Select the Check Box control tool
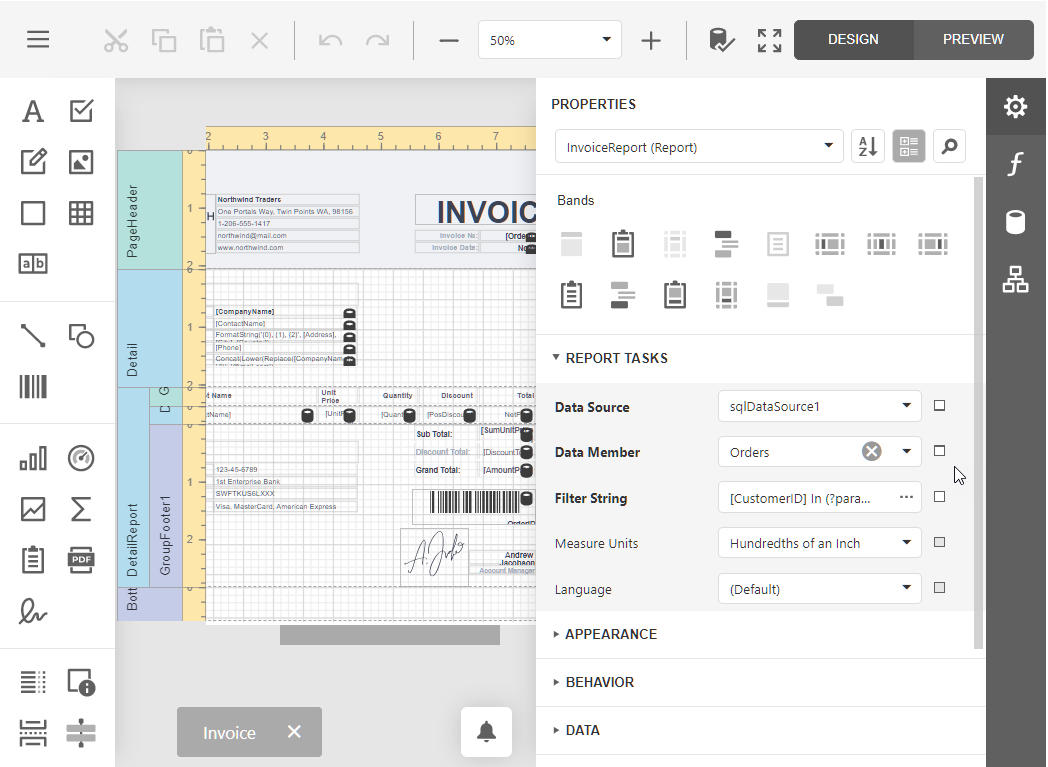Viewport: 1048px width, 767px height. pyautogui.click(x=81, y=111)
